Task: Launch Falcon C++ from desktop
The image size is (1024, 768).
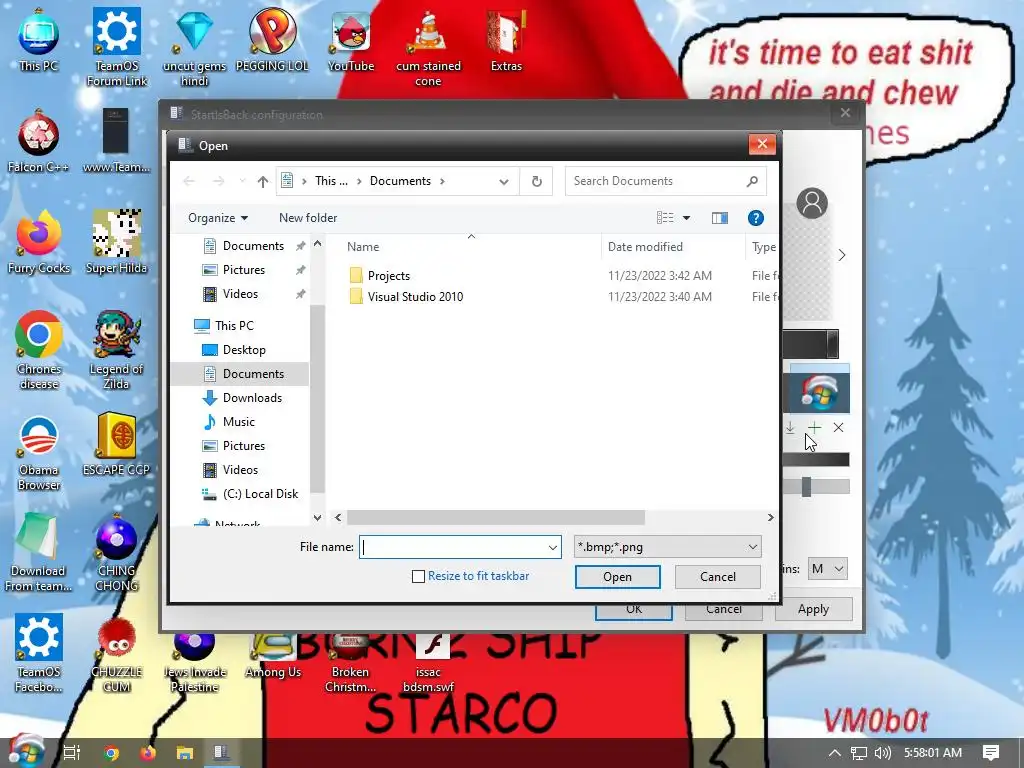Action: tap(39, 142)
